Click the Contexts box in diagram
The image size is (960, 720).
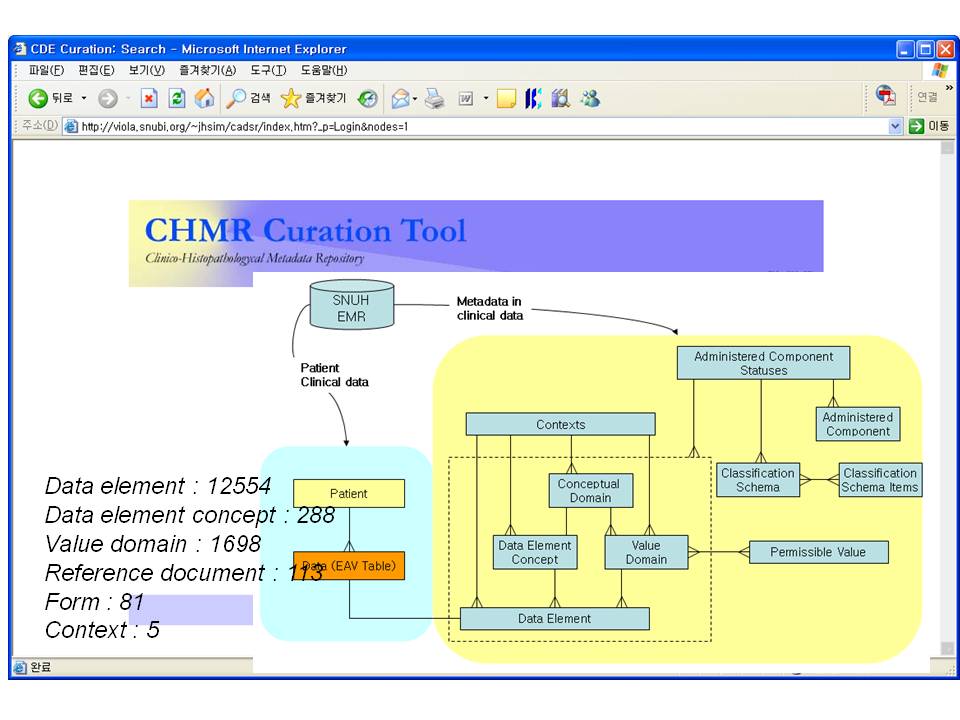tap(560, 424)
